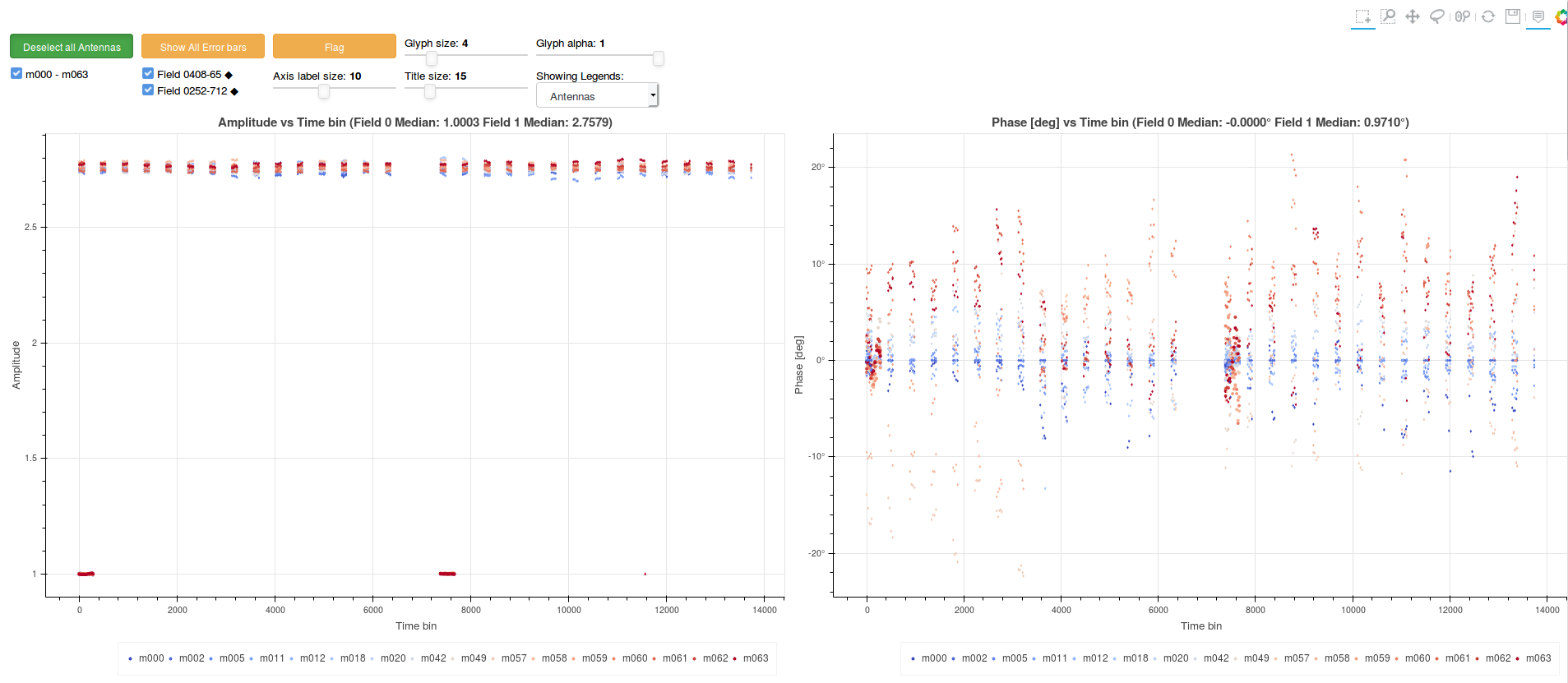Click the Title size slider handle
This screenshot has width=1568, height=683.
(430, 91)
